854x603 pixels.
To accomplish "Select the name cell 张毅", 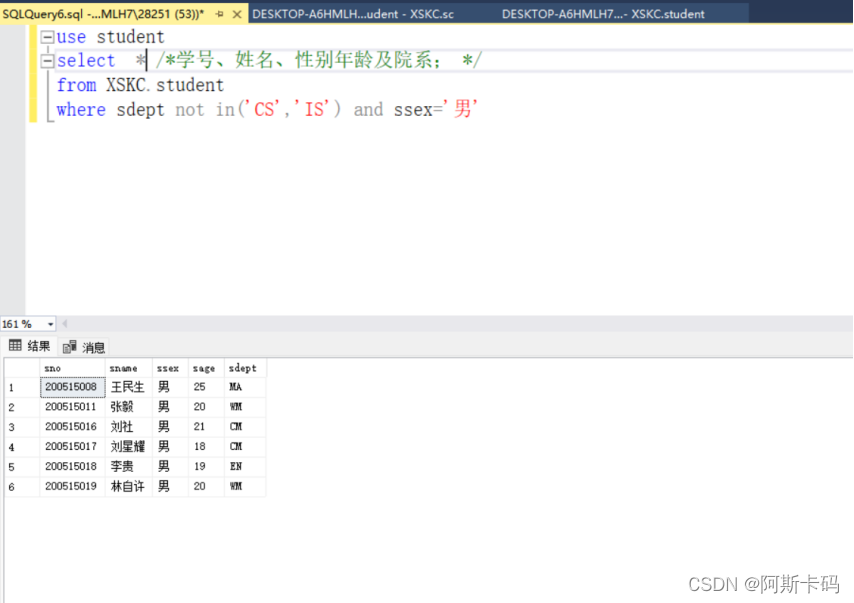I will coord(129,407).
